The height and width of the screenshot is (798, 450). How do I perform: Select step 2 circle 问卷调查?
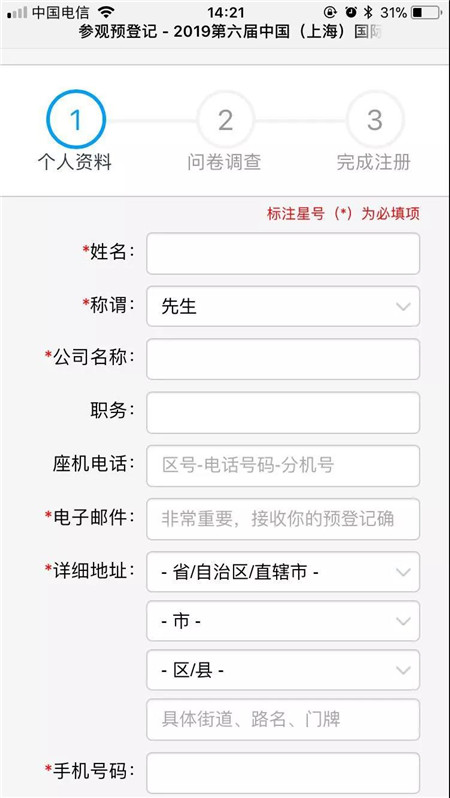point(225,120)
